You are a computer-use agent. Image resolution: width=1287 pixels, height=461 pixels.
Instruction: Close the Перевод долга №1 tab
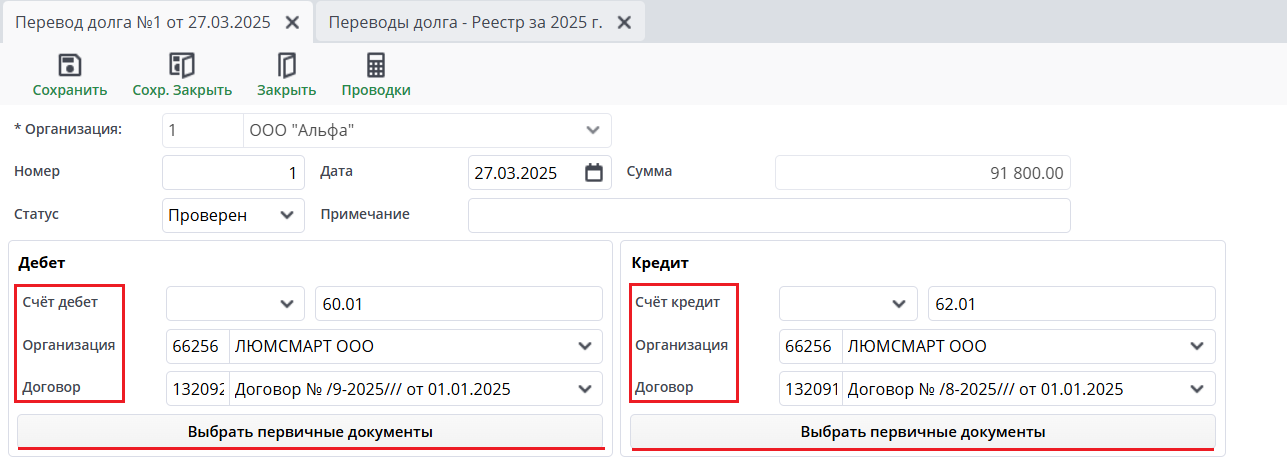[292, 22]
